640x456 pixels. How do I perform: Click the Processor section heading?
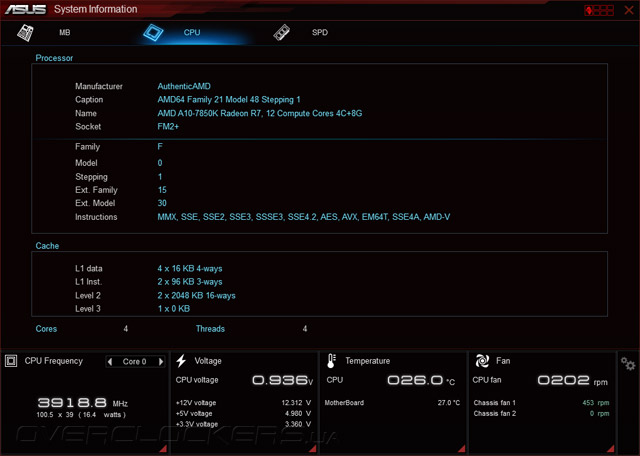[x=54, y=58]
